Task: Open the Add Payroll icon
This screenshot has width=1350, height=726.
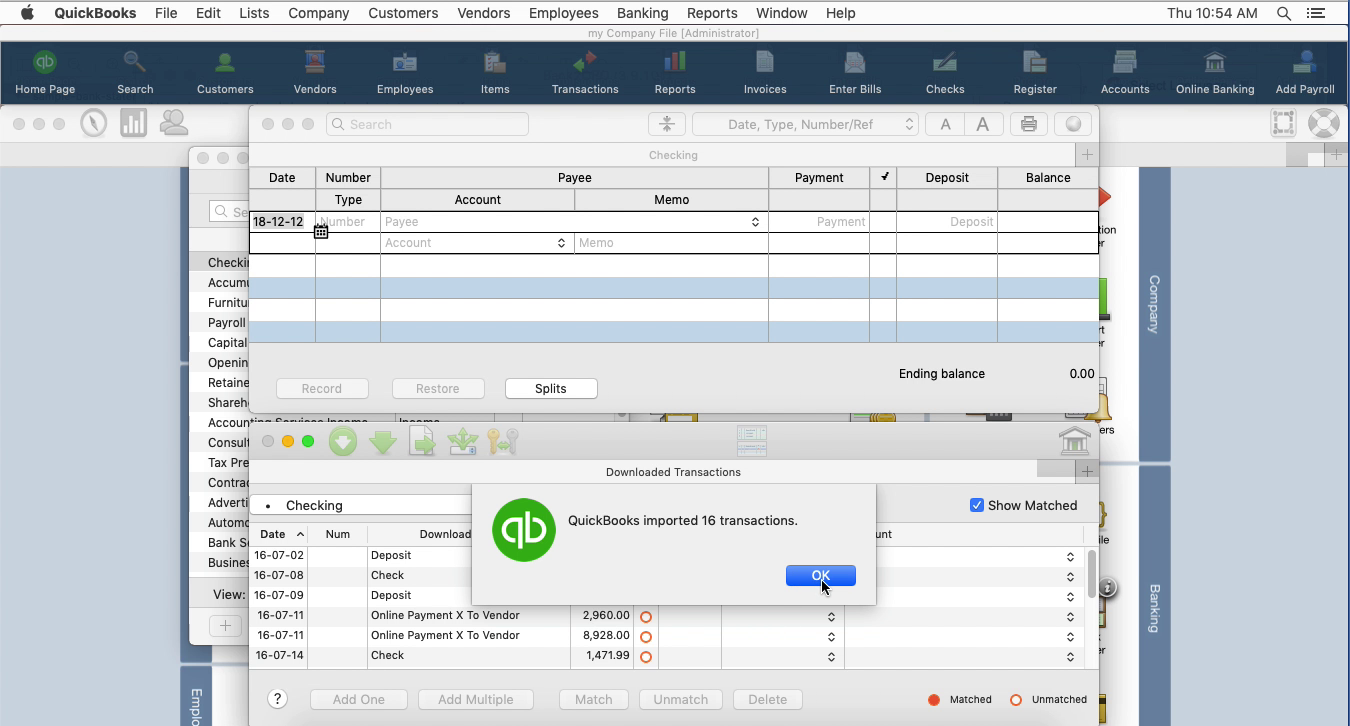Action: pos(1305,72)
